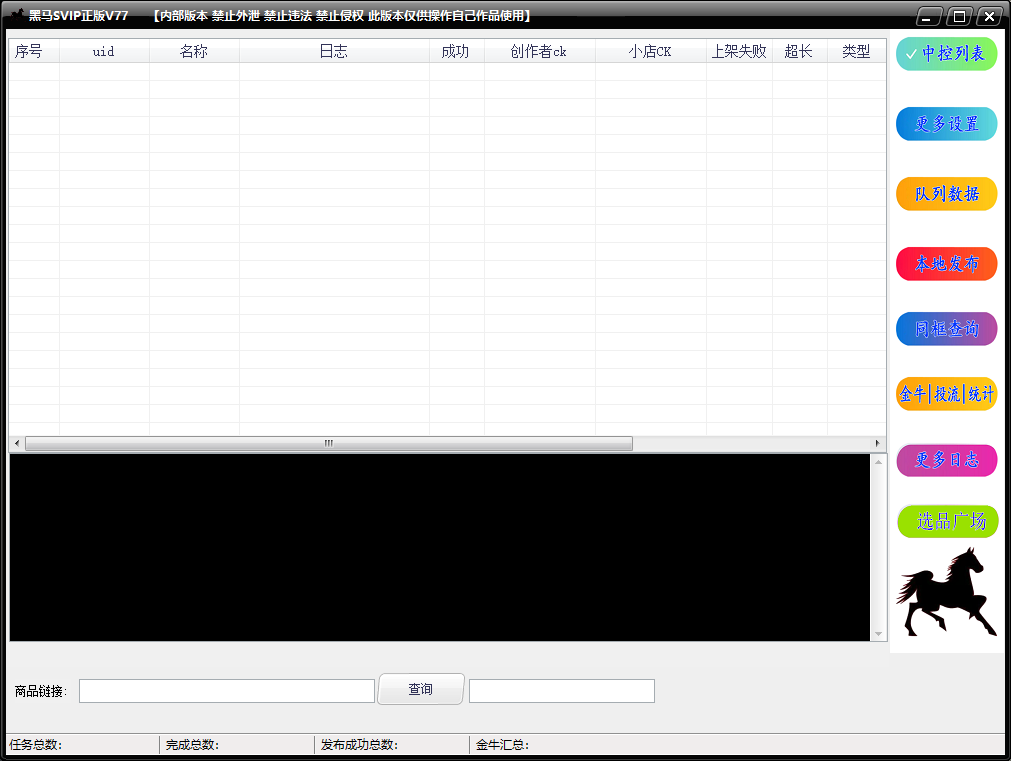
Task: Click inside the black log output area
Action: point(440,545)
